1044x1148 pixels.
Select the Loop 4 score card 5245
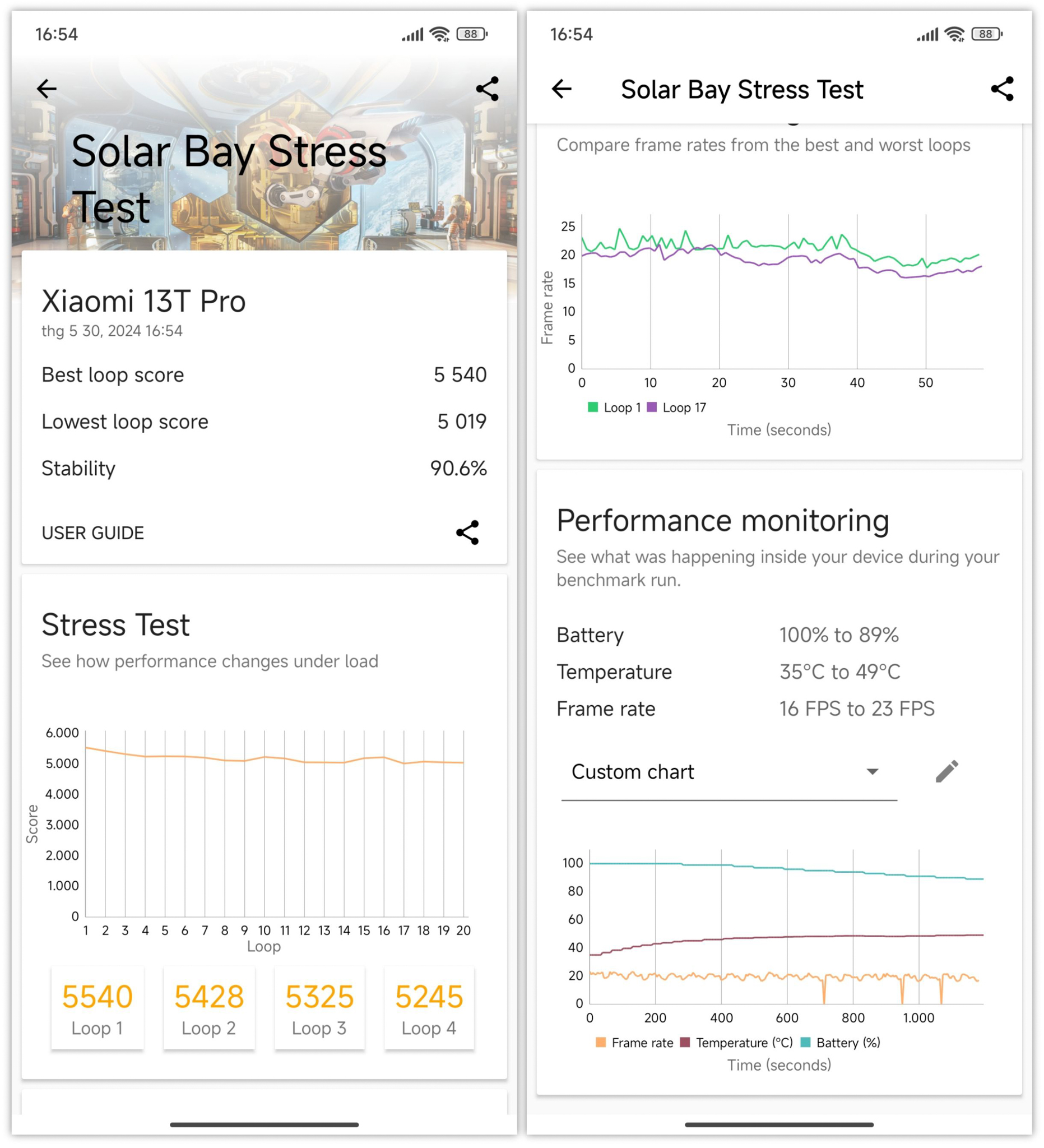pos(429,1008)
